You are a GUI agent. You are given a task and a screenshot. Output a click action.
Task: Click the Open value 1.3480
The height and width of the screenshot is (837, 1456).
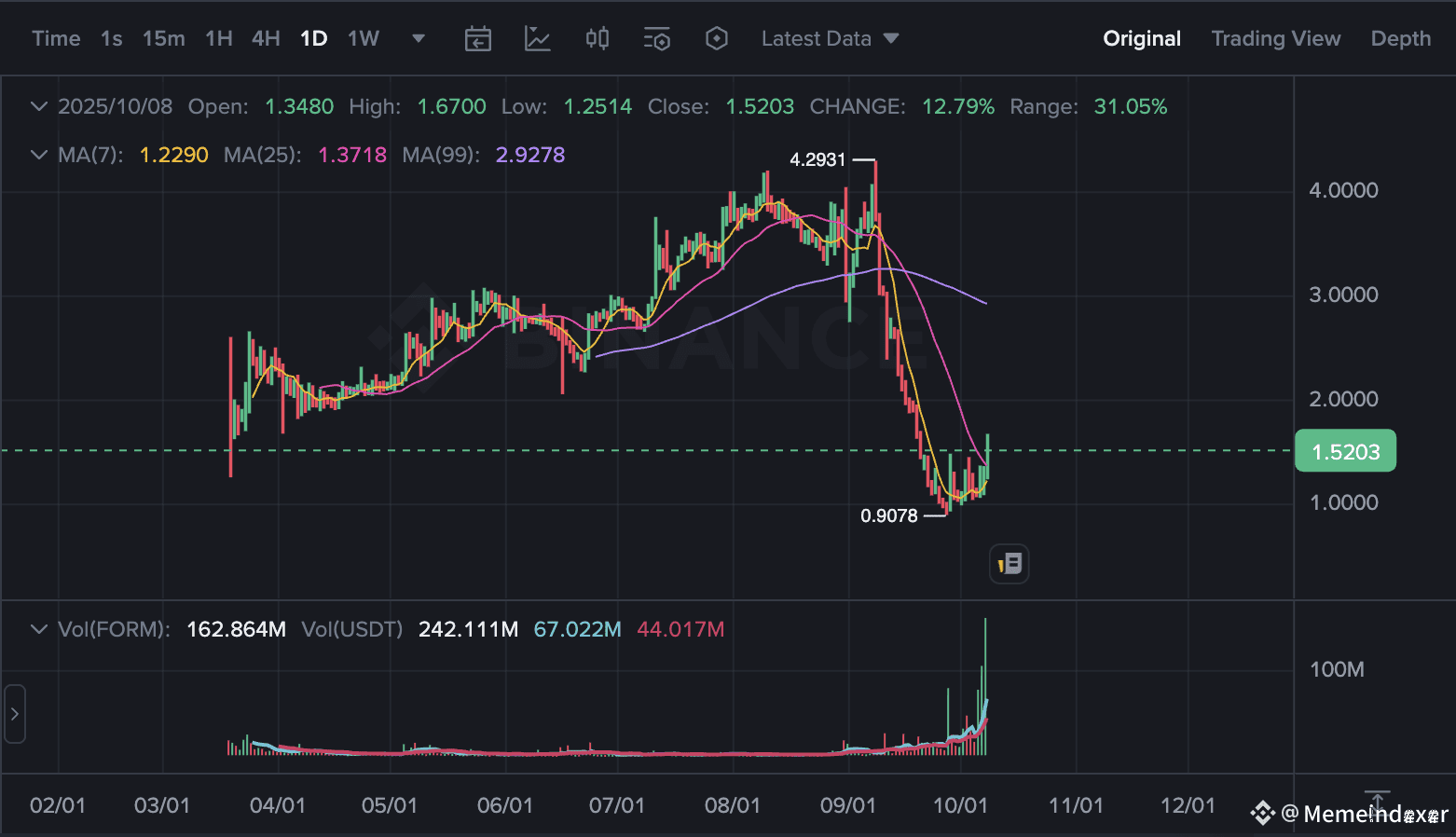299,106
